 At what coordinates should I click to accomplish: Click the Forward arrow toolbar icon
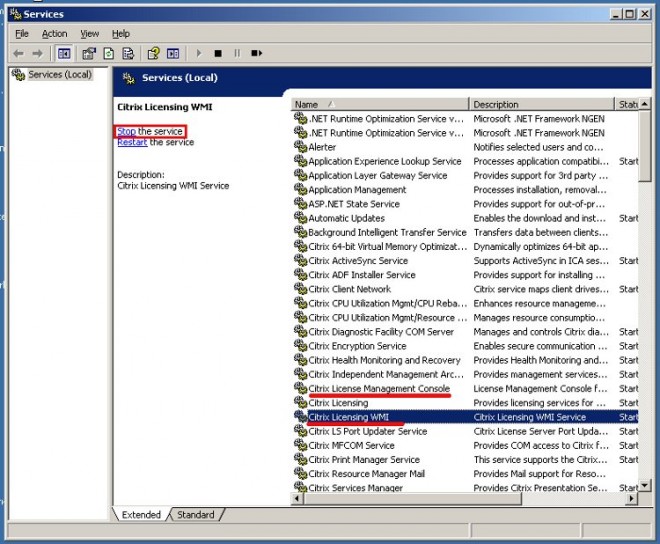37,53
